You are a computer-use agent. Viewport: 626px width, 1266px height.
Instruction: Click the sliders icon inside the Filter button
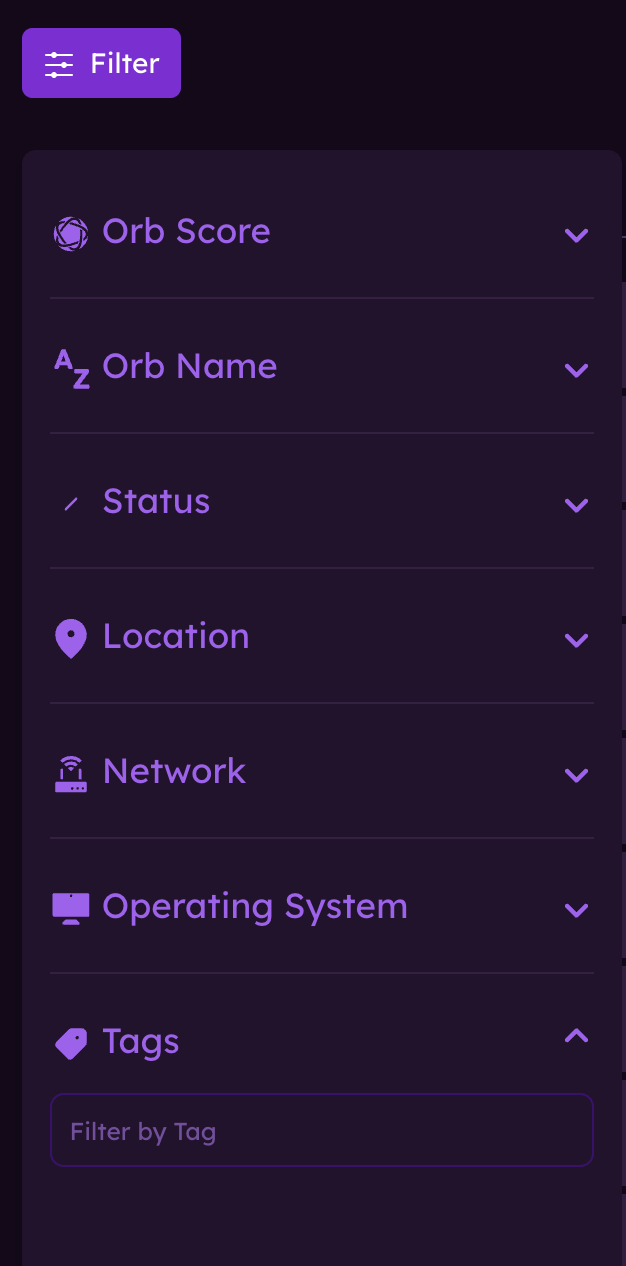tap(60, 62)
